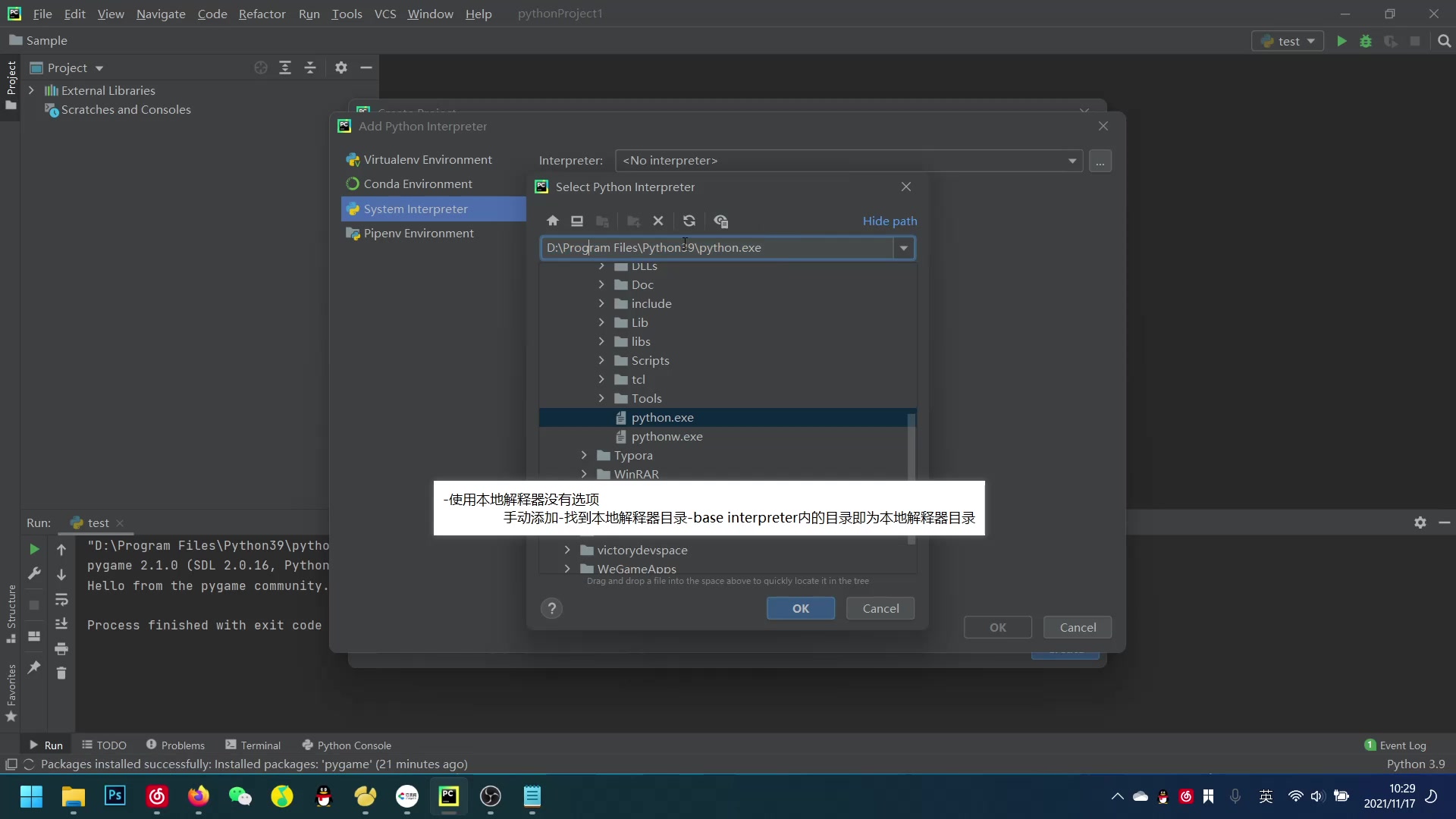Screen dimensions: 1456x819
Task: Click the refresh interpreters icon
Action: (x=689, y=221)
